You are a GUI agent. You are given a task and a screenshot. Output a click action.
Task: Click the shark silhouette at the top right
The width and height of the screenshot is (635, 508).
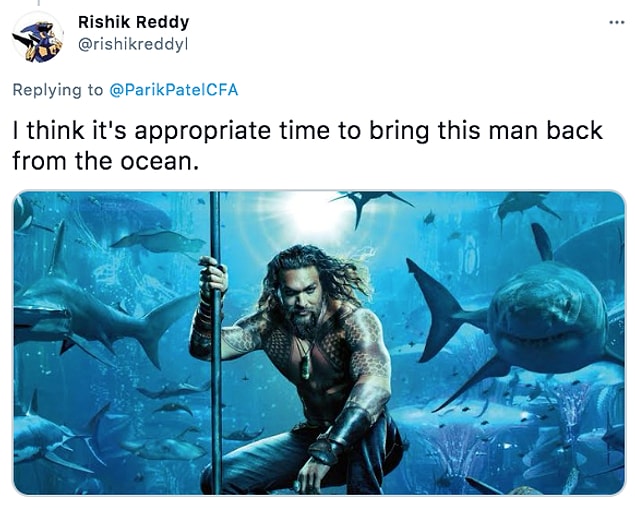(526, 207)
